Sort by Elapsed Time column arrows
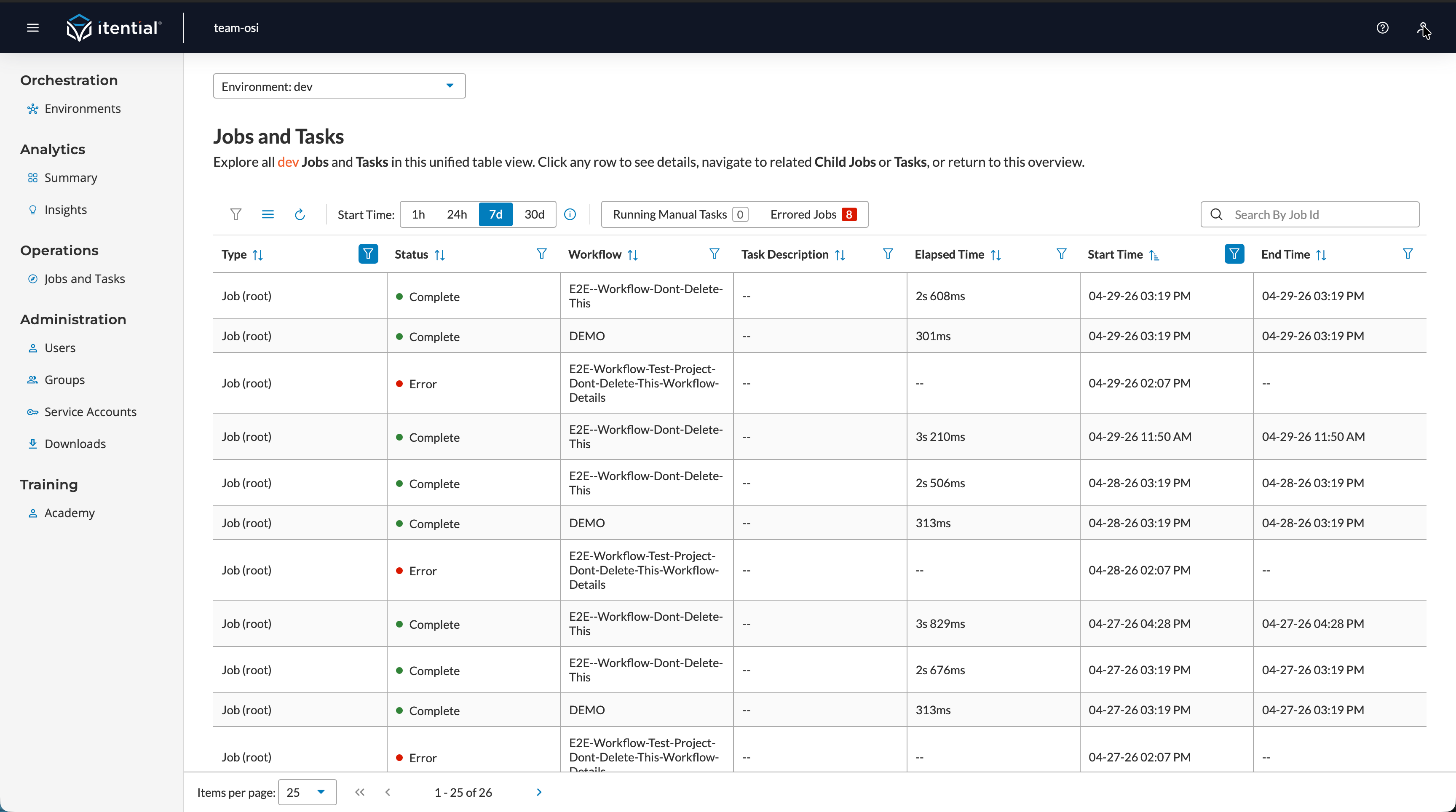 pyautogui.click(x=996, y=255)
